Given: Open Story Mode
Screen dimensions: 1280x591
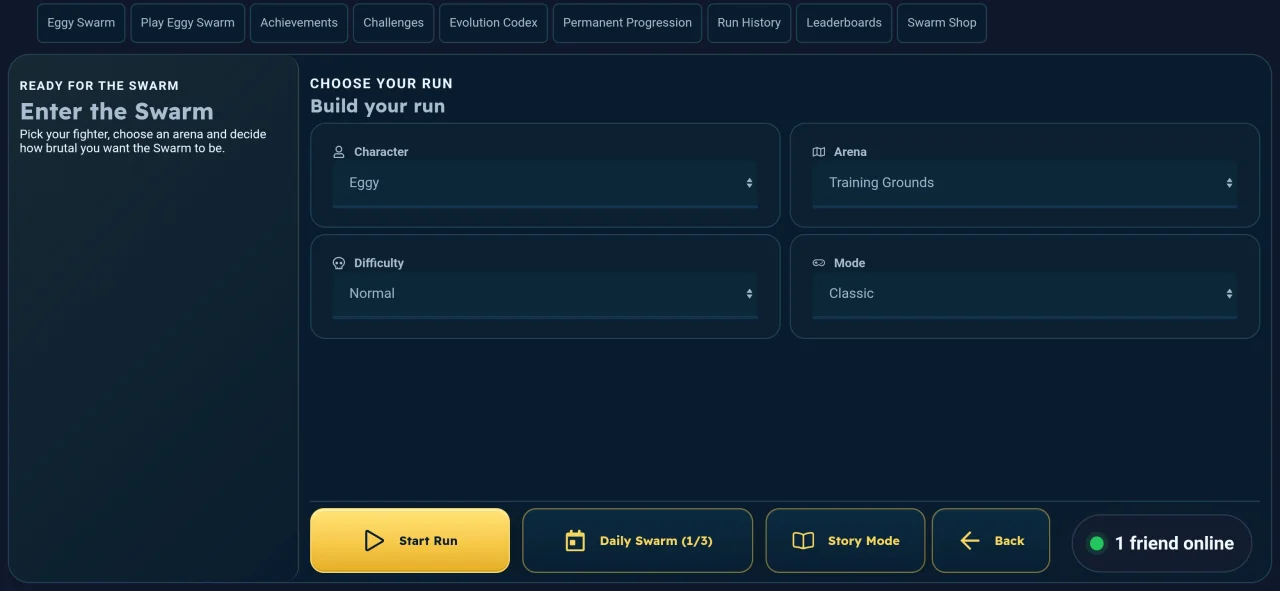Looking at the screenshot, I should pos(845,541).
